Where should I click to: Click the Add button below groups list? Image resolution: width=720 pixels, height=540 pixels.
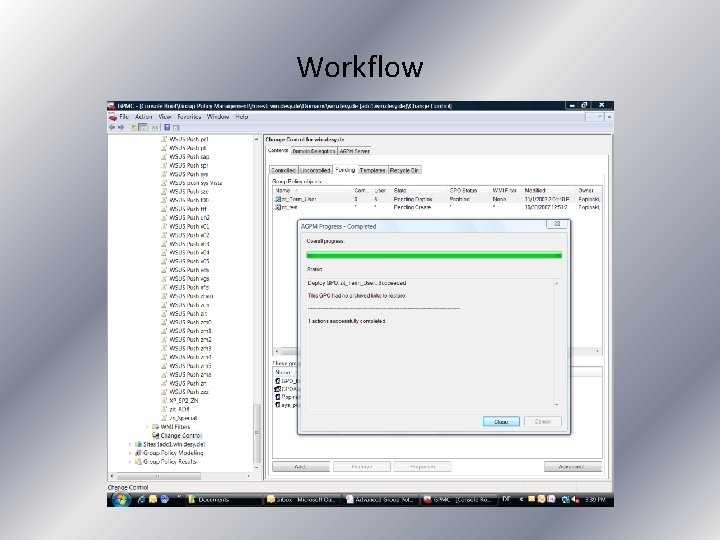point(301,467)
